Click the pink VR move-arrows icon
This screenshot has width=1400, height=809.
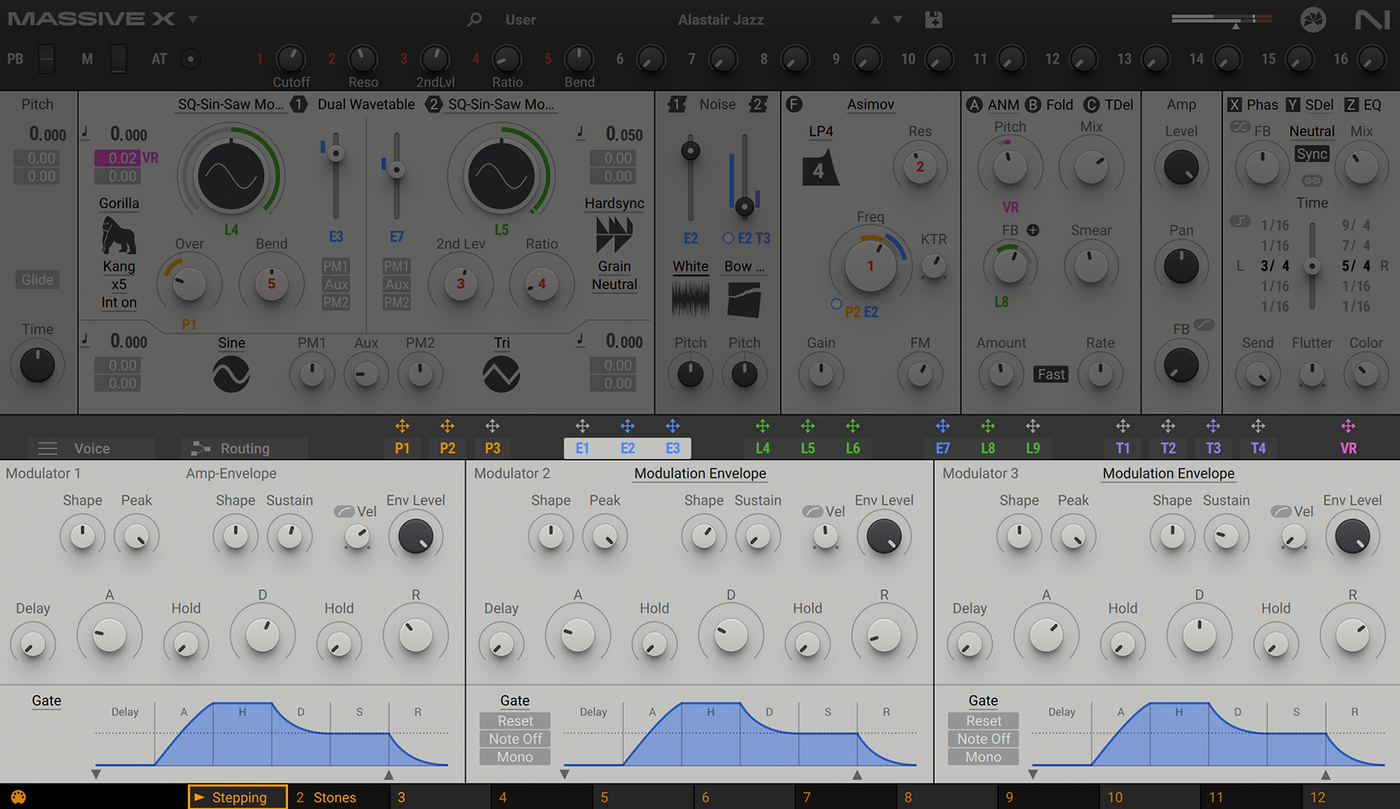point(1348,426)
